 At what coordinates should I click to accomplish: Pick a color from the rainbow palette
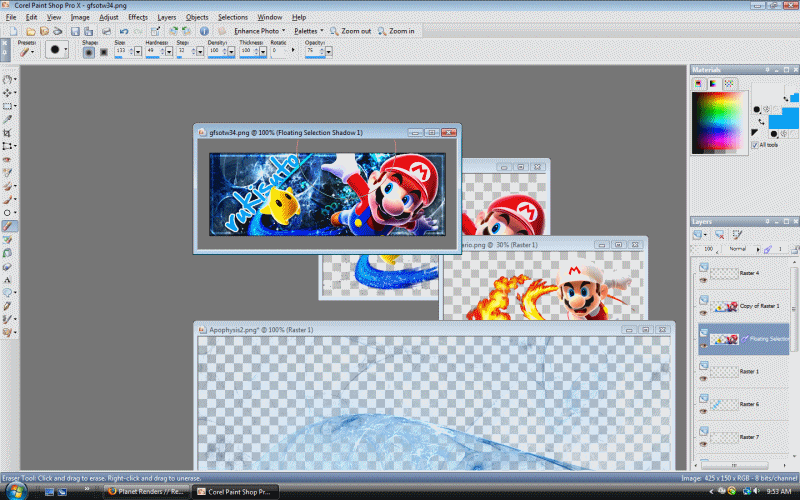point(716,110)
